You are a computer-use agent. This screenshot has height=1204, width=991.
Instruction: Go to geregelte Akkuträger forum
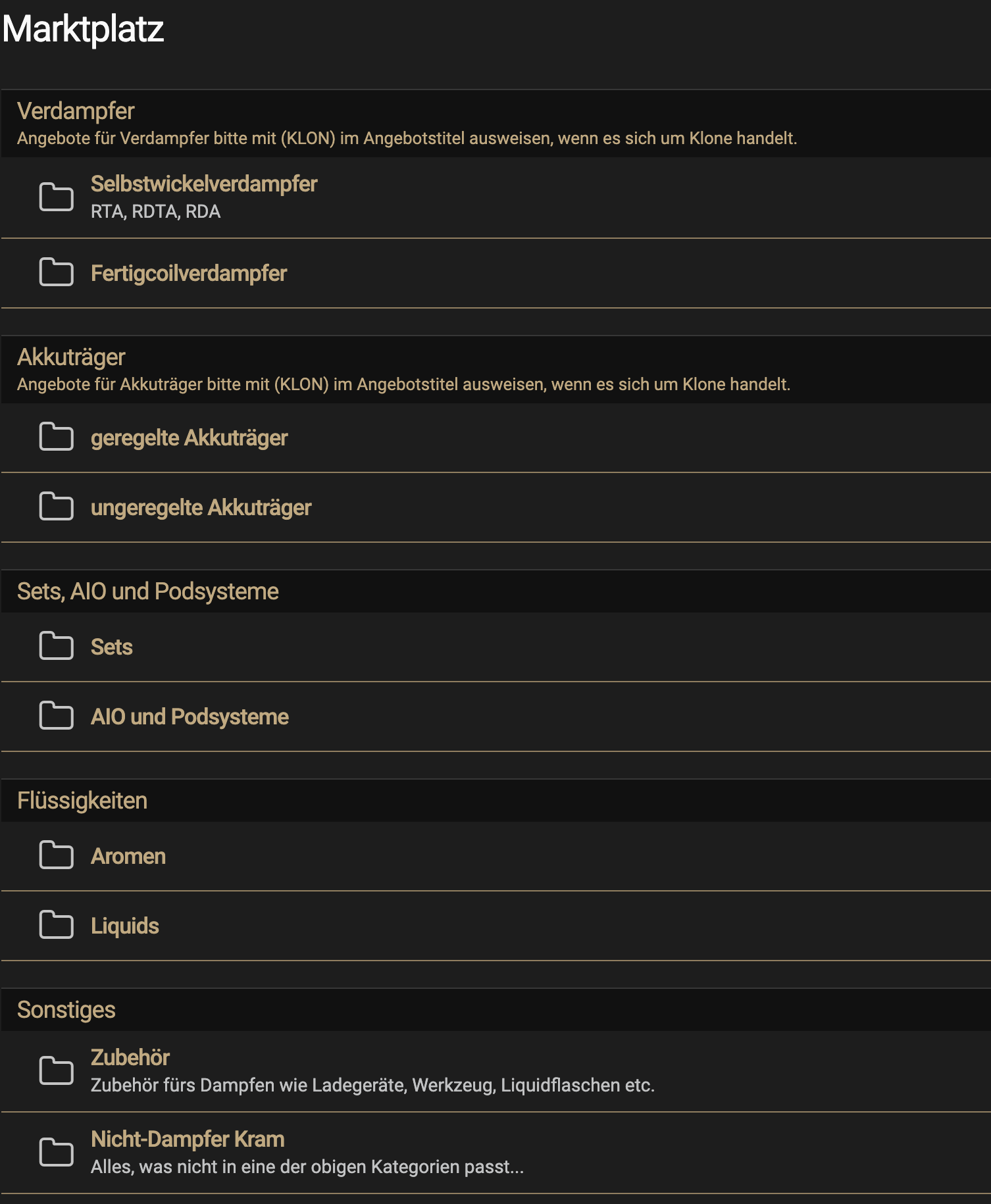tap(189, 438)
